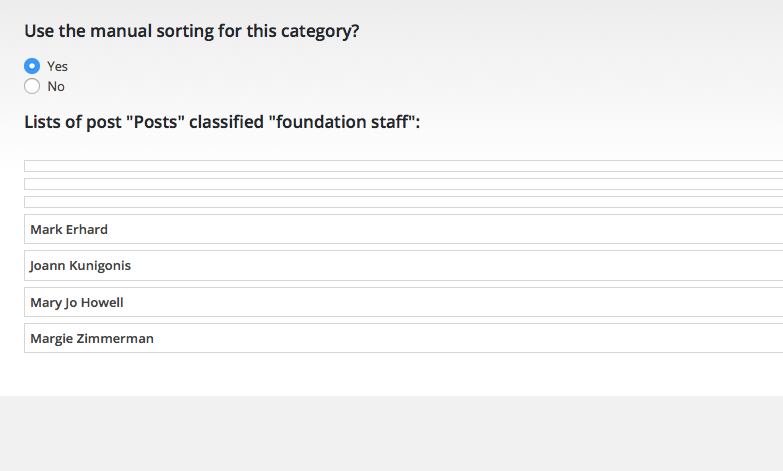
Task: Choose the Margie Zimmerman list item
Action: coord(400,338)
